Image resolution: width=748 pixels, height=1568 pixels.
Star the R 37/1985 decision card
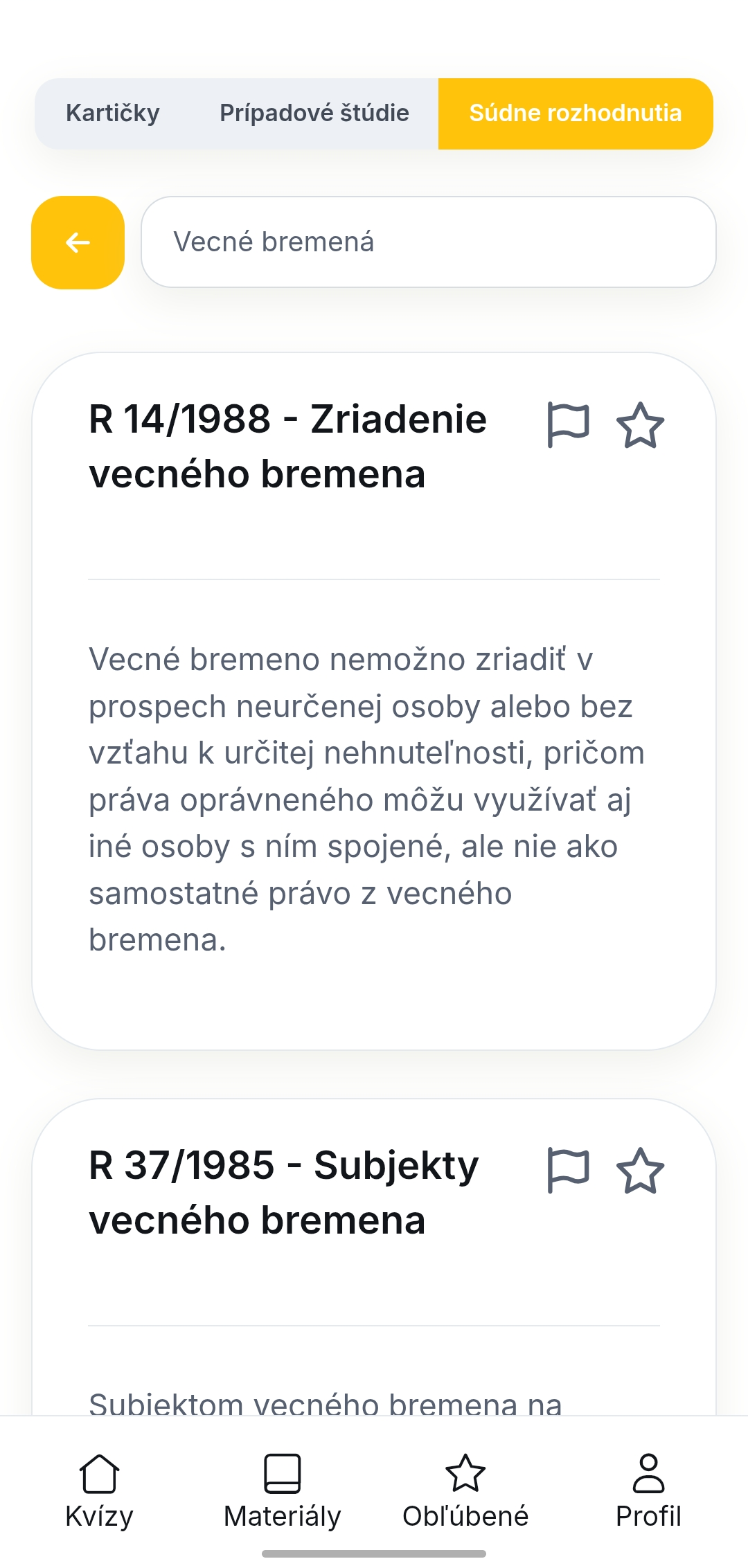point(640,1170)
